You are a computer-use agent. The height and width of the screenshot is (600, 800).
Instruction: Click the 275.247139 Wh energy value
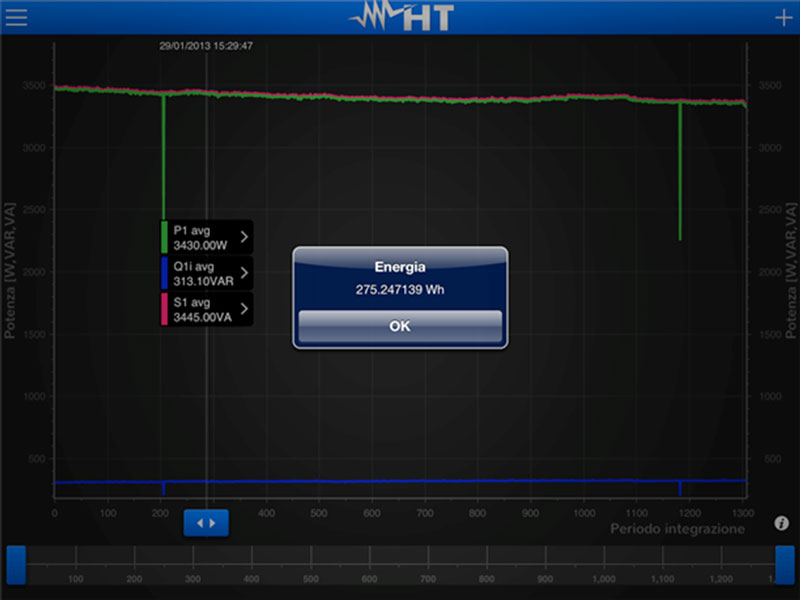point(400,289)
